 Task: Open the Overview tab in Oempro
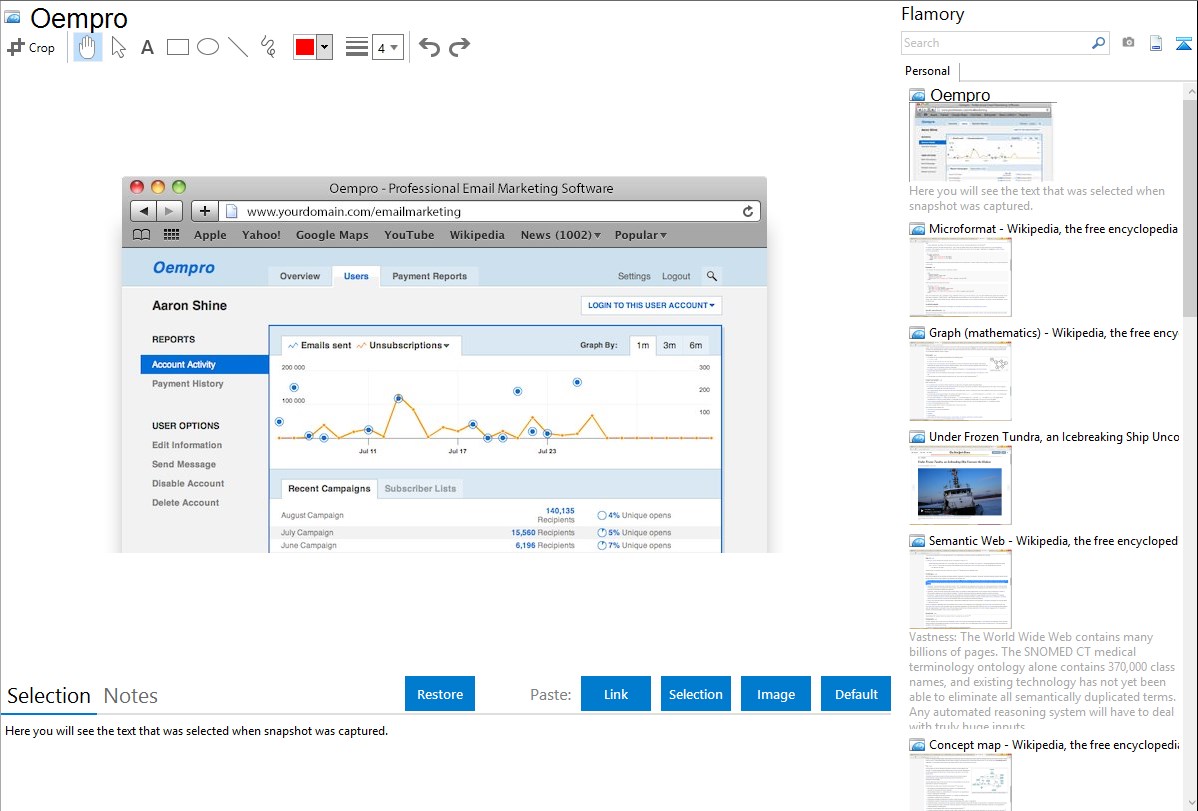click(x=300, y=276)
